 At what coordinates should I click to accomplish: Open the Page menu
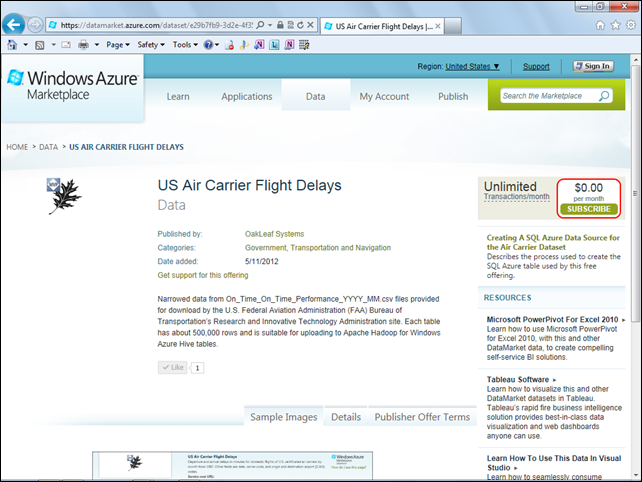[x=118, y=45]
